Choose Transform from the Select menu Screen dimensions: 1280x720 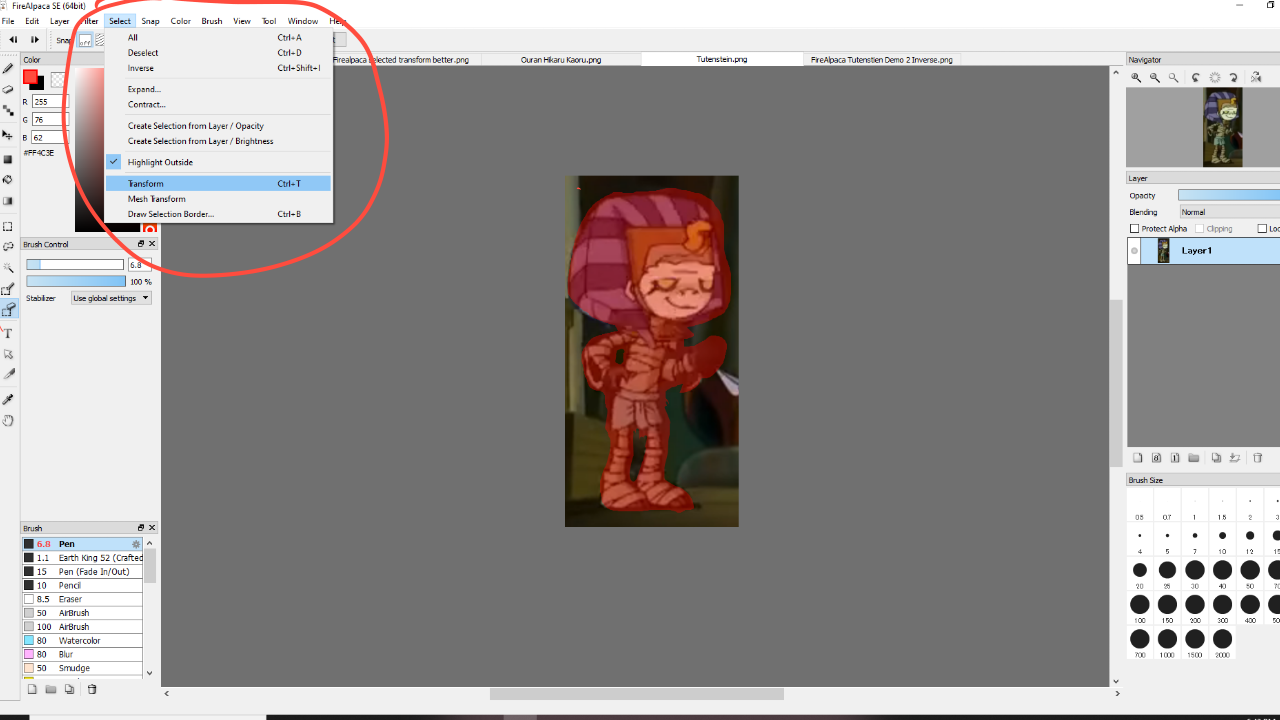click(x=219, y=184)
